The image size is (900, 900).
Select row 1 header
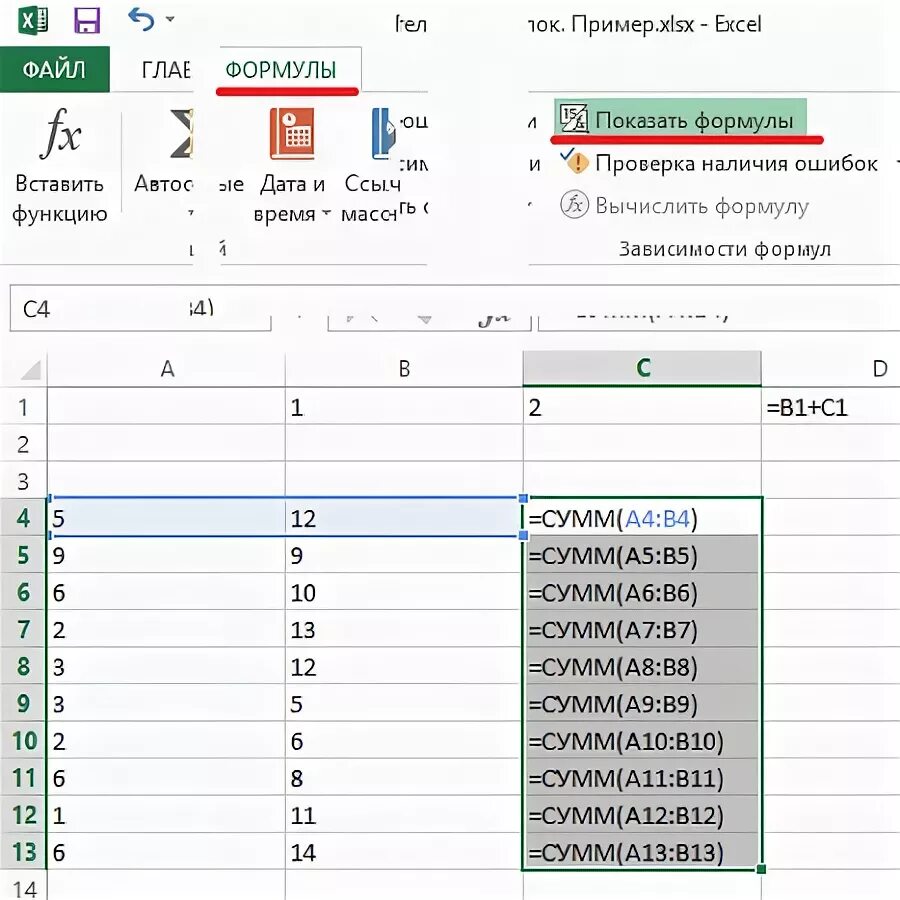pyautogui.click(x=23, y=407)
